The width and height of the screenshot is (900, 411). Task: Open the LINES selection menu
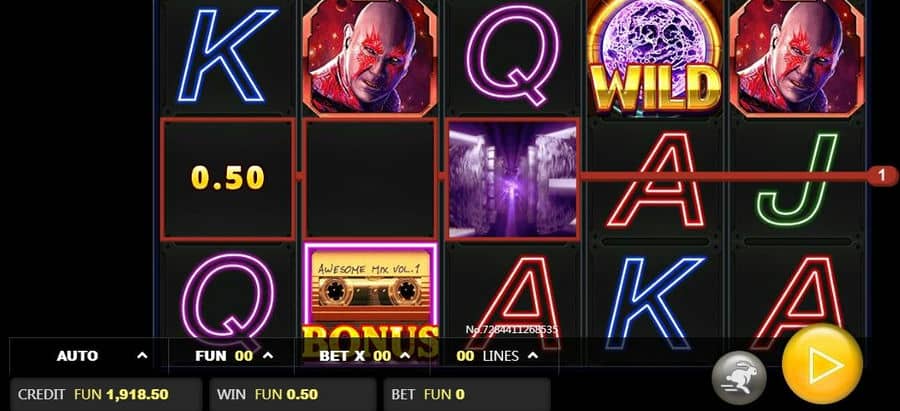[496, 356]
